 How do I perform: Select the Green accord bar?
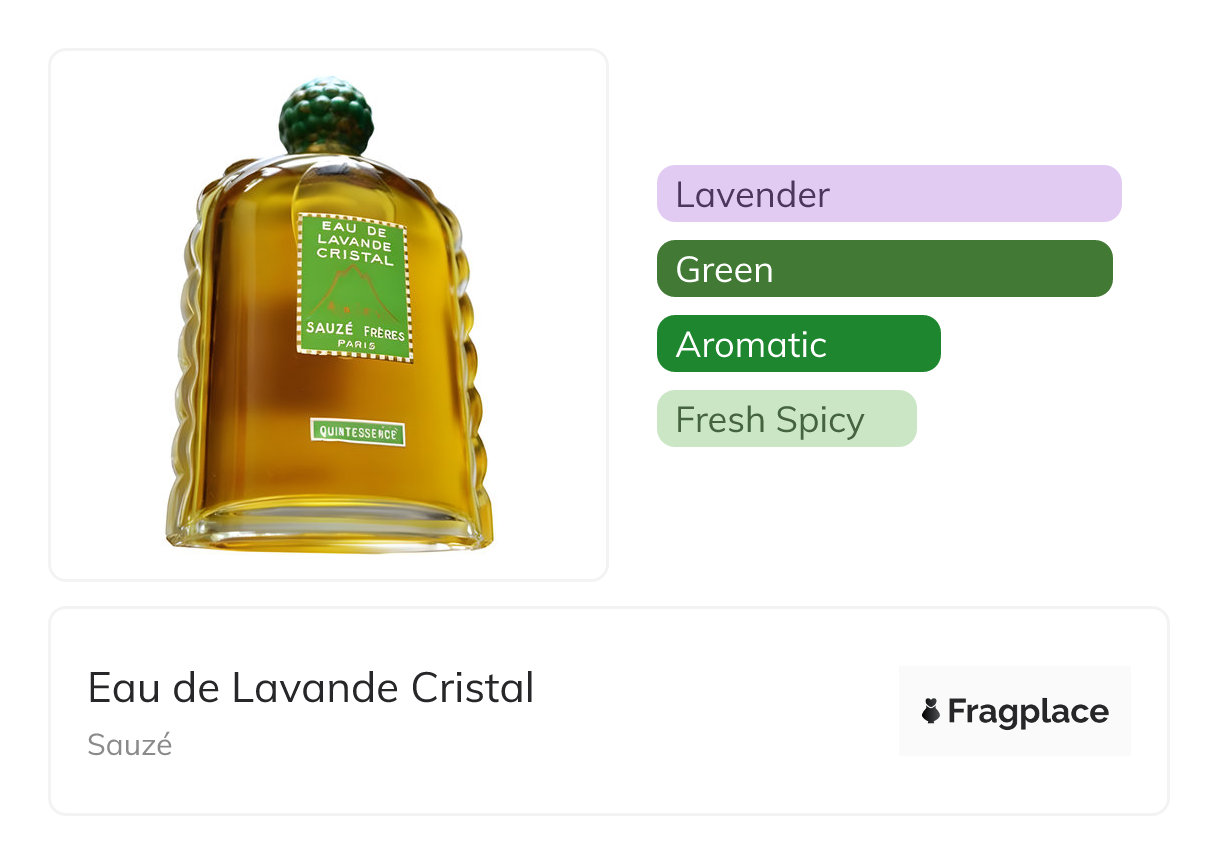tap(884, 269)
